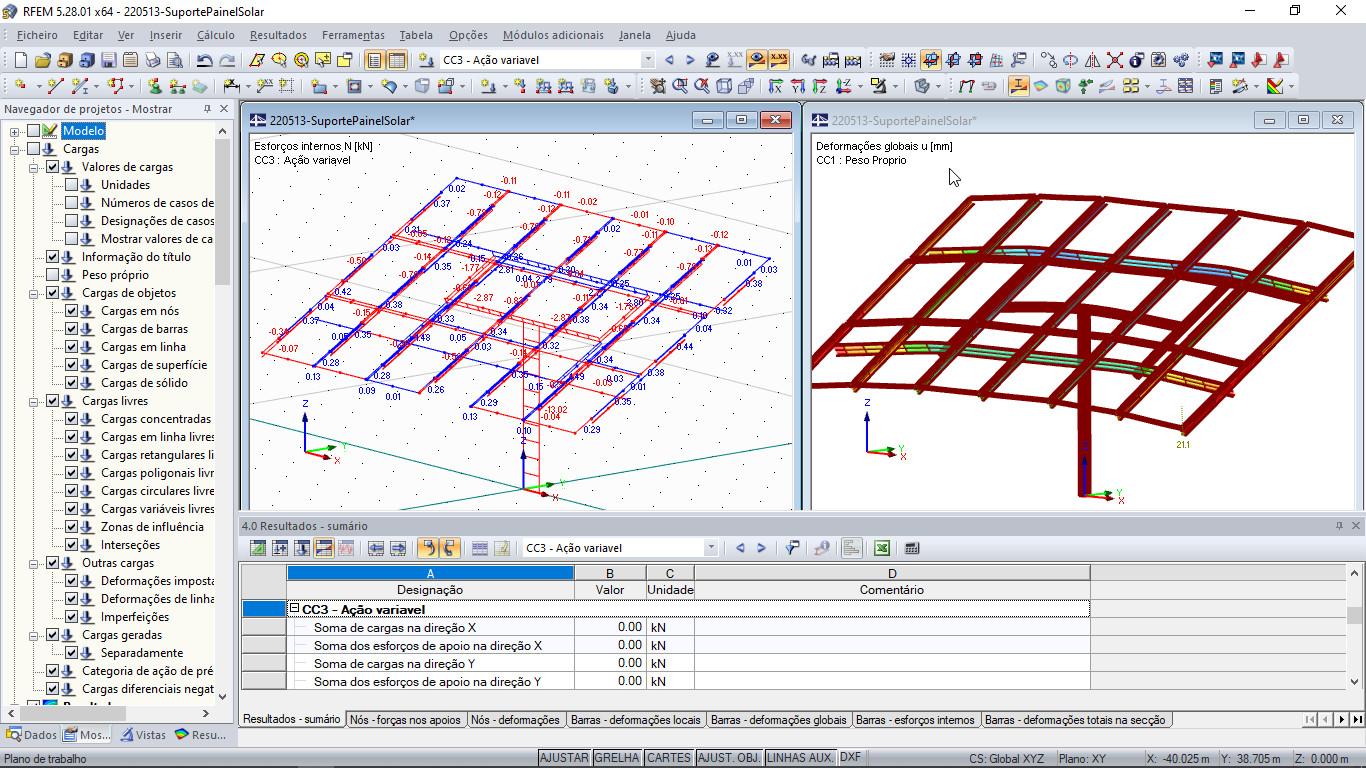The height and width of the screenshot is (768, 1366).
Task: Expand the Modelo tree node
Action: (15, 131)
